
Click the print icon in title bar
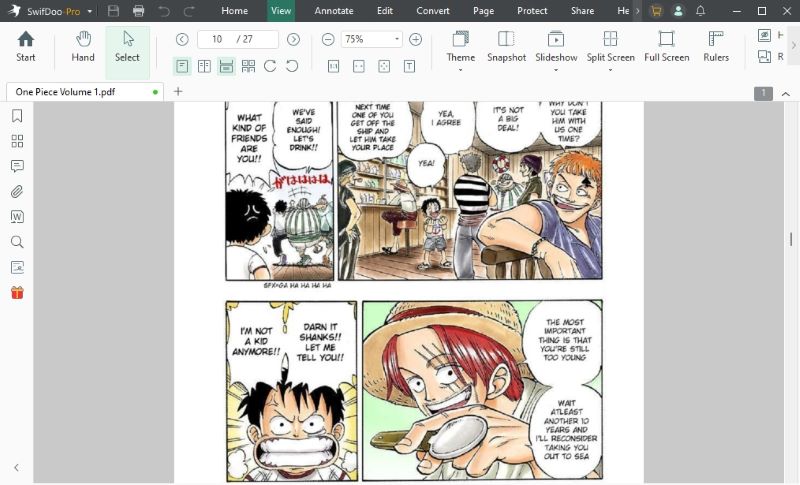[138, 11]
